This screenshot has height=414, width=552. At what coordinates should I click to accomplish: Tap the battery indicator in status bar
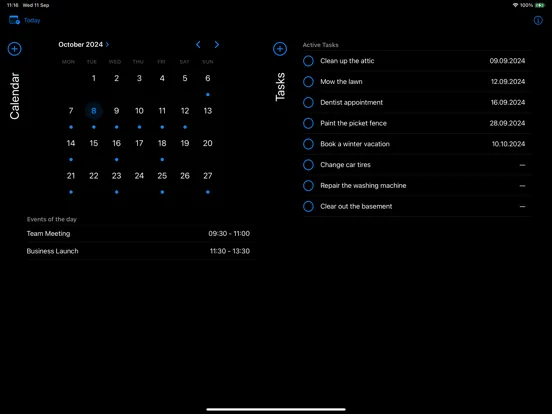point(540,5)
